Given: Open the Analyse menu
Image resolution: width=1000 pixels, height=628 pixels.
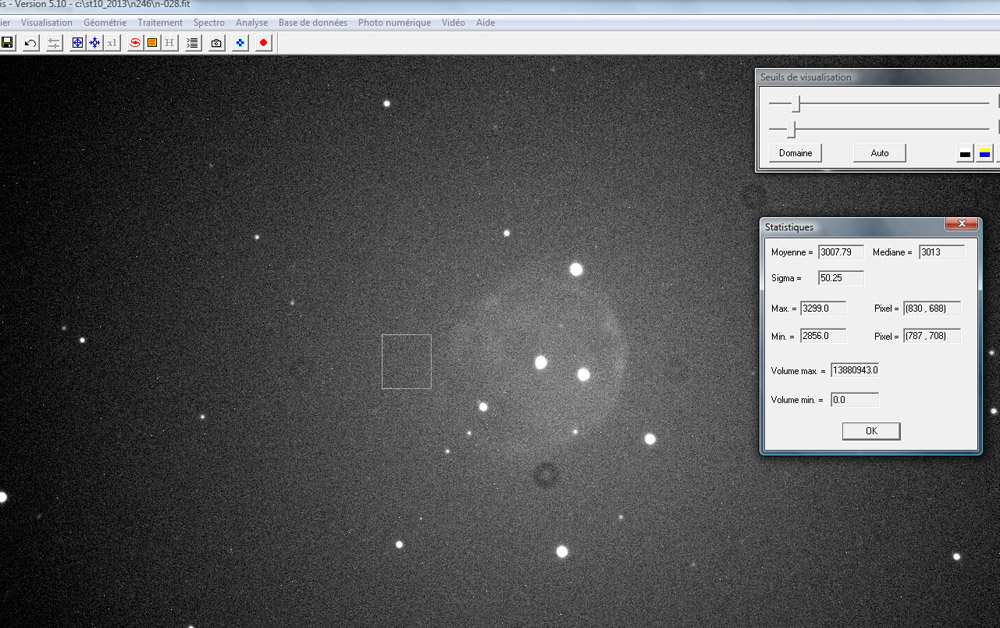Looking at the screenshot, I should [252, 22].
